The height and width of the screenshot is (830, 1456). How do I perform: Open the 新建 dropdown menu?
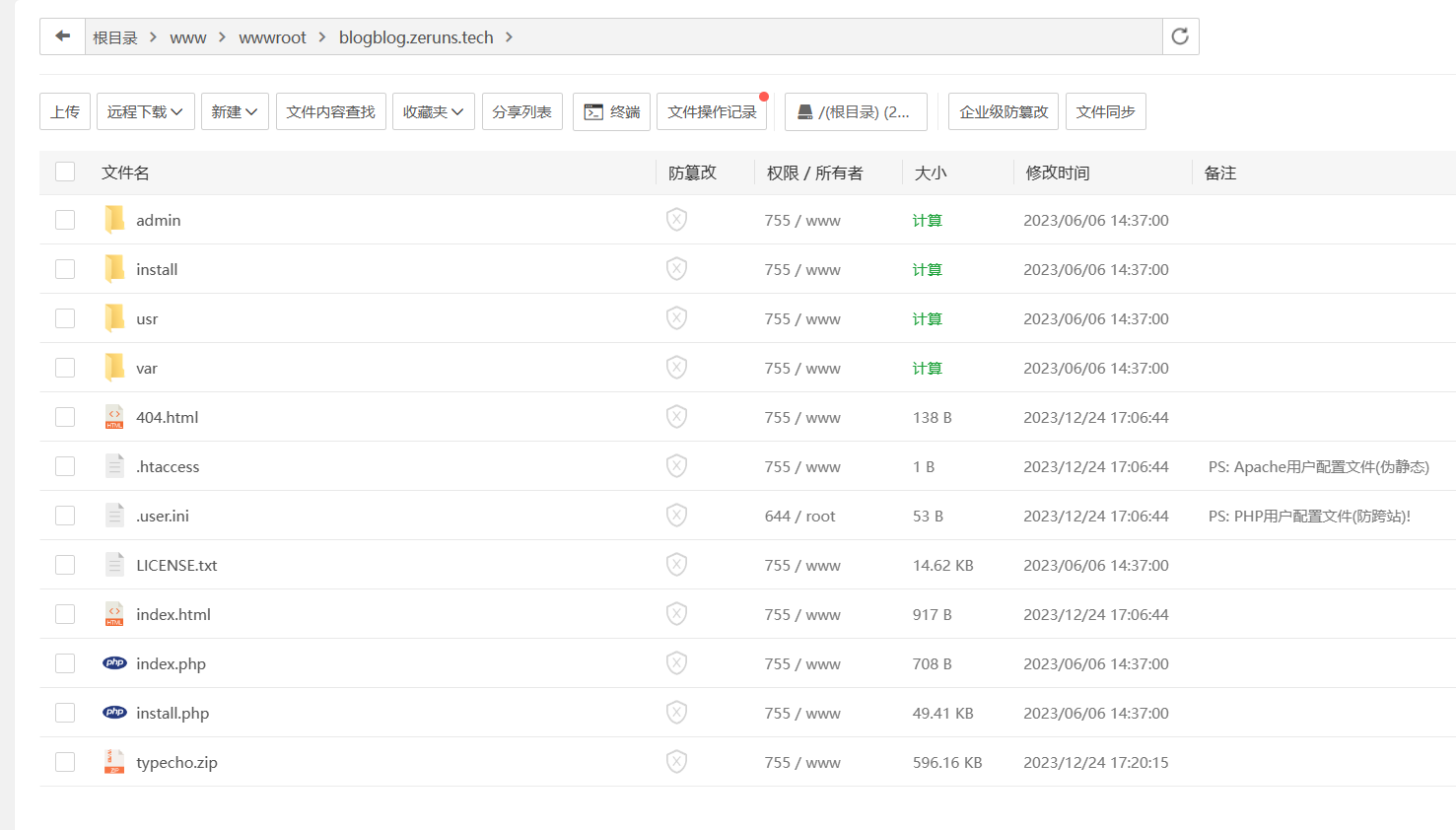click(x=235, y=111)
